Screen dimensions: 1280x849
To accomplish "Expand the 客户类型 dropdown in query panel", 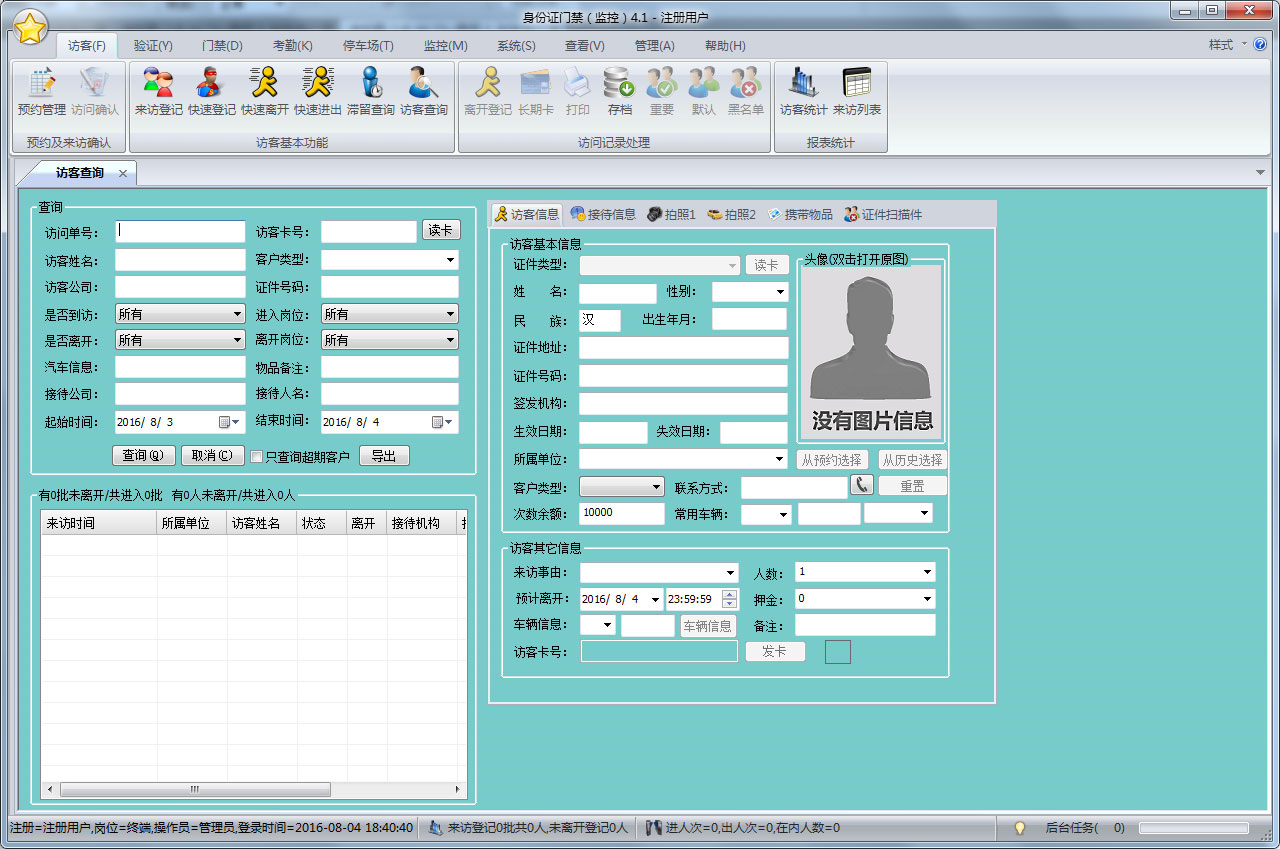I will (x=451, y=260).
